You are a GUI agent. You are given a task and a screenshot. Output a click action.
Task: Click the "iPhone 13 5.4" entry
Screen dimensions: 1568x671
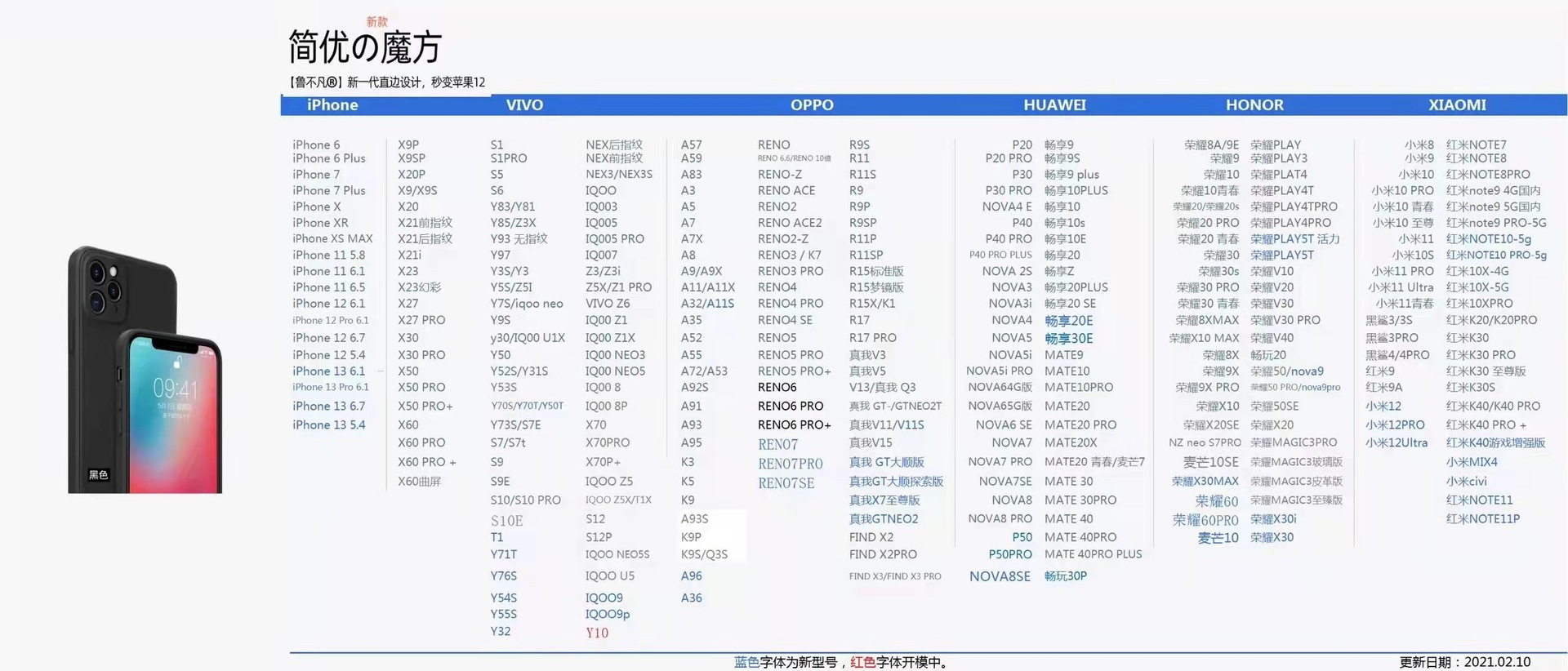pyautogui.click(x=329, y=424)
